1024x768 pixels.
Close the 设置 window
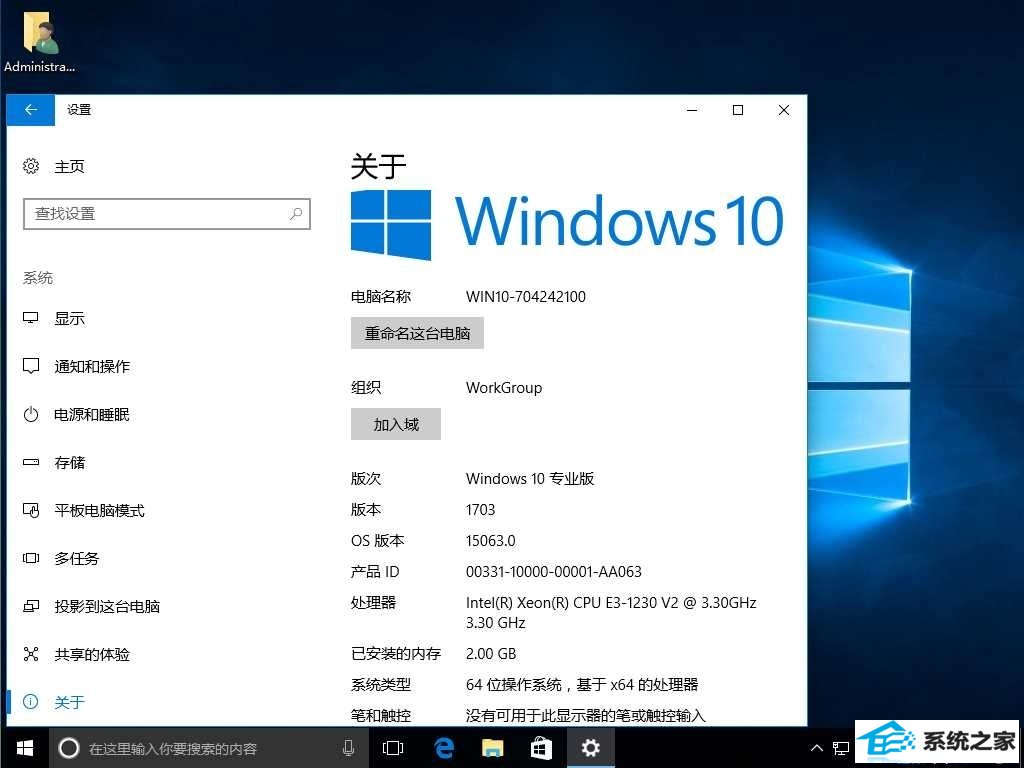tap(784, 110)
